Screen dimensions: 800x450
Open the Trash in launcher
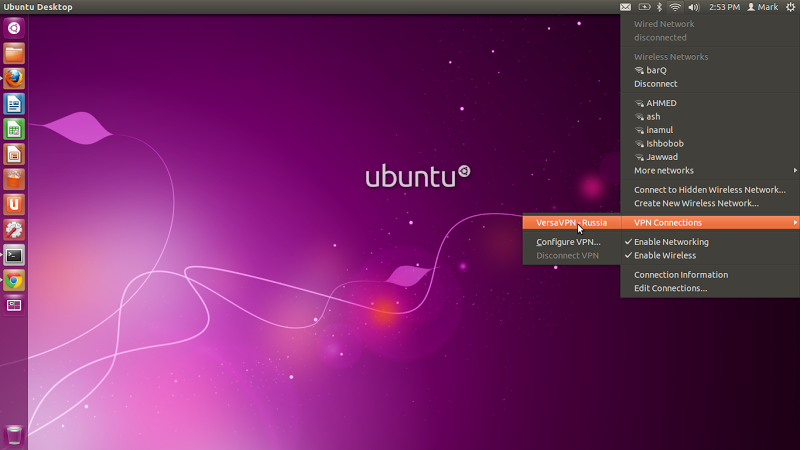[x=14, y=435]
